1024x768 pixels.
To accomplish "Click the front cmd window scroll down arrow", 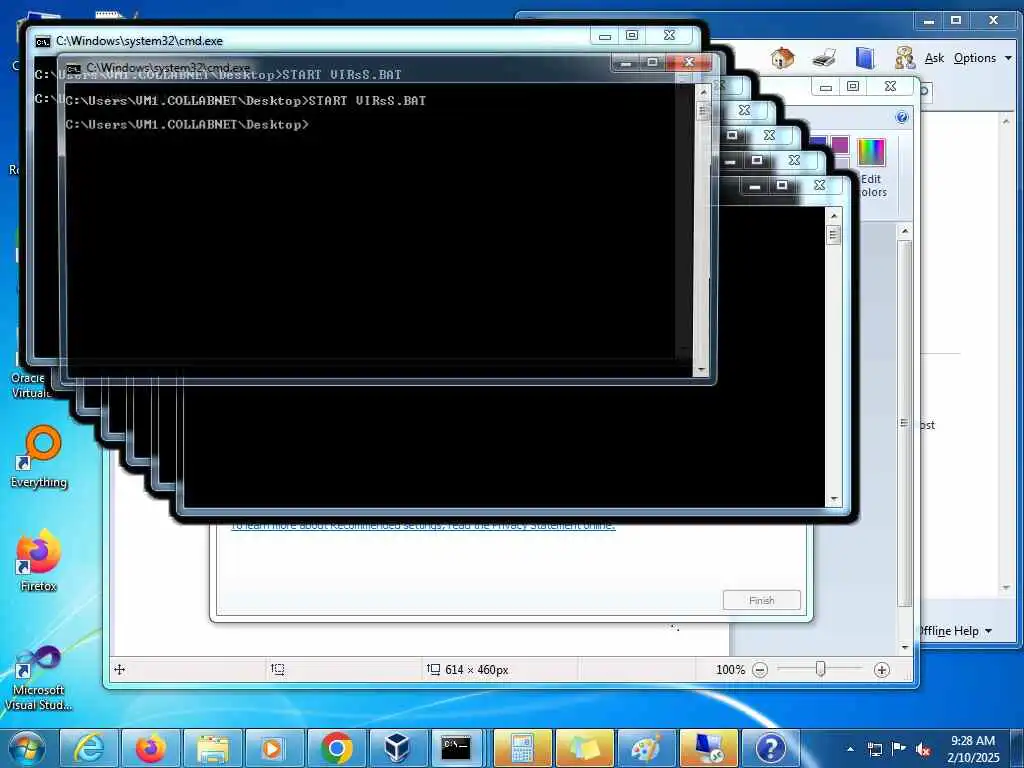I will [703, 370].
